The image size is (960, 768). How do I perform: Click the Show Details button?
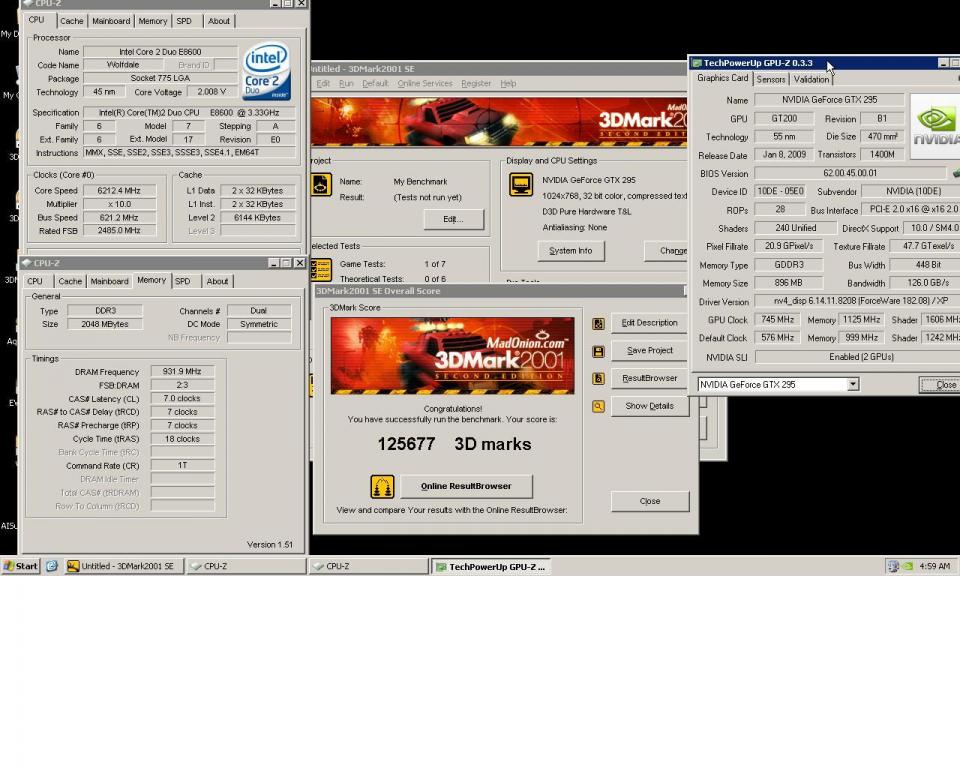point(650,406)
